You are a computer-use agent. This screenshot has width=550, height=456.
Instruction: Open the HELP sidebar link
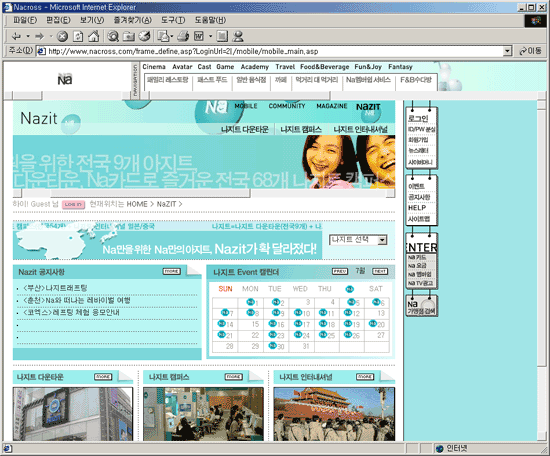tap(417, 208)
